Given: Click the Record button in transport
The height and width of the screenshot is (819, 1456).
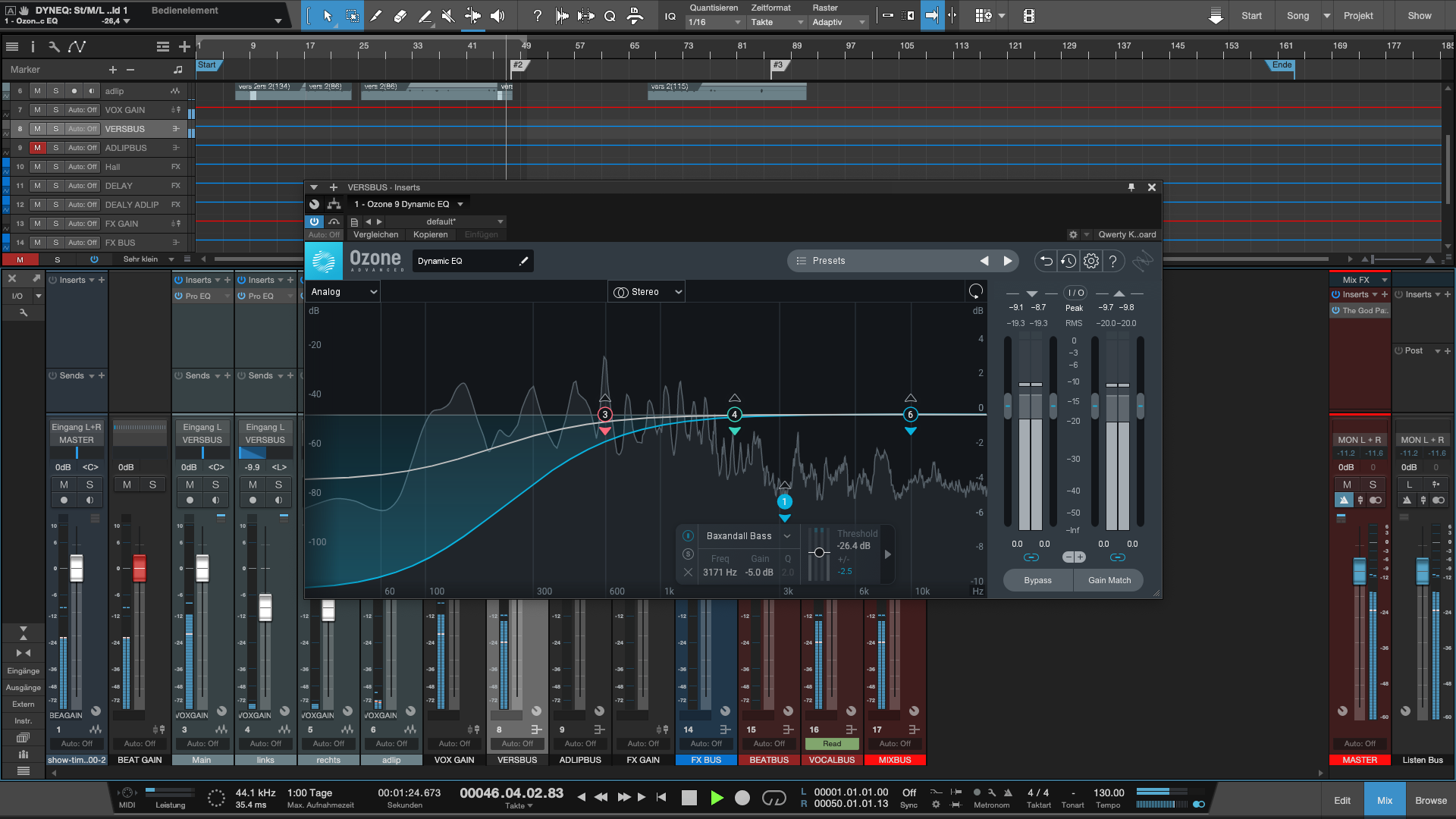Looking at the screenshot, I should click(742, 797).
